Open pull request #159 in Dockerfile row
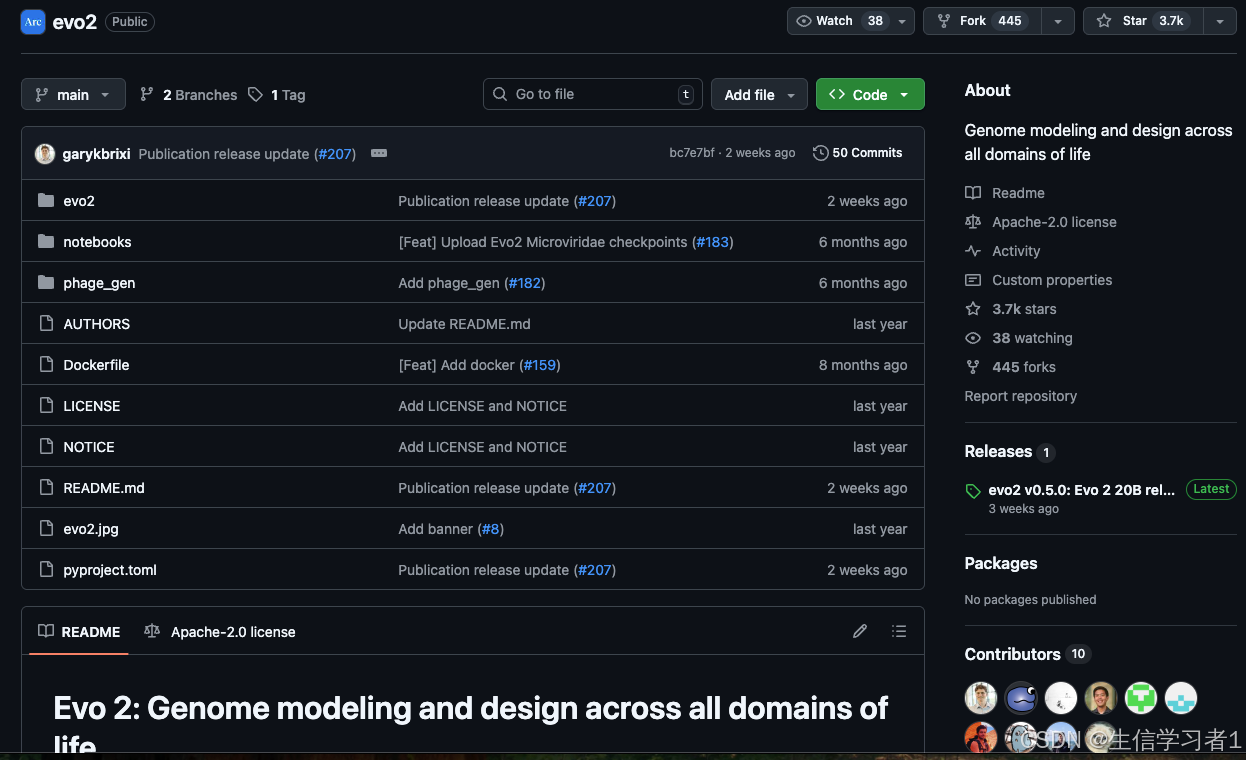 coord(540,365)
